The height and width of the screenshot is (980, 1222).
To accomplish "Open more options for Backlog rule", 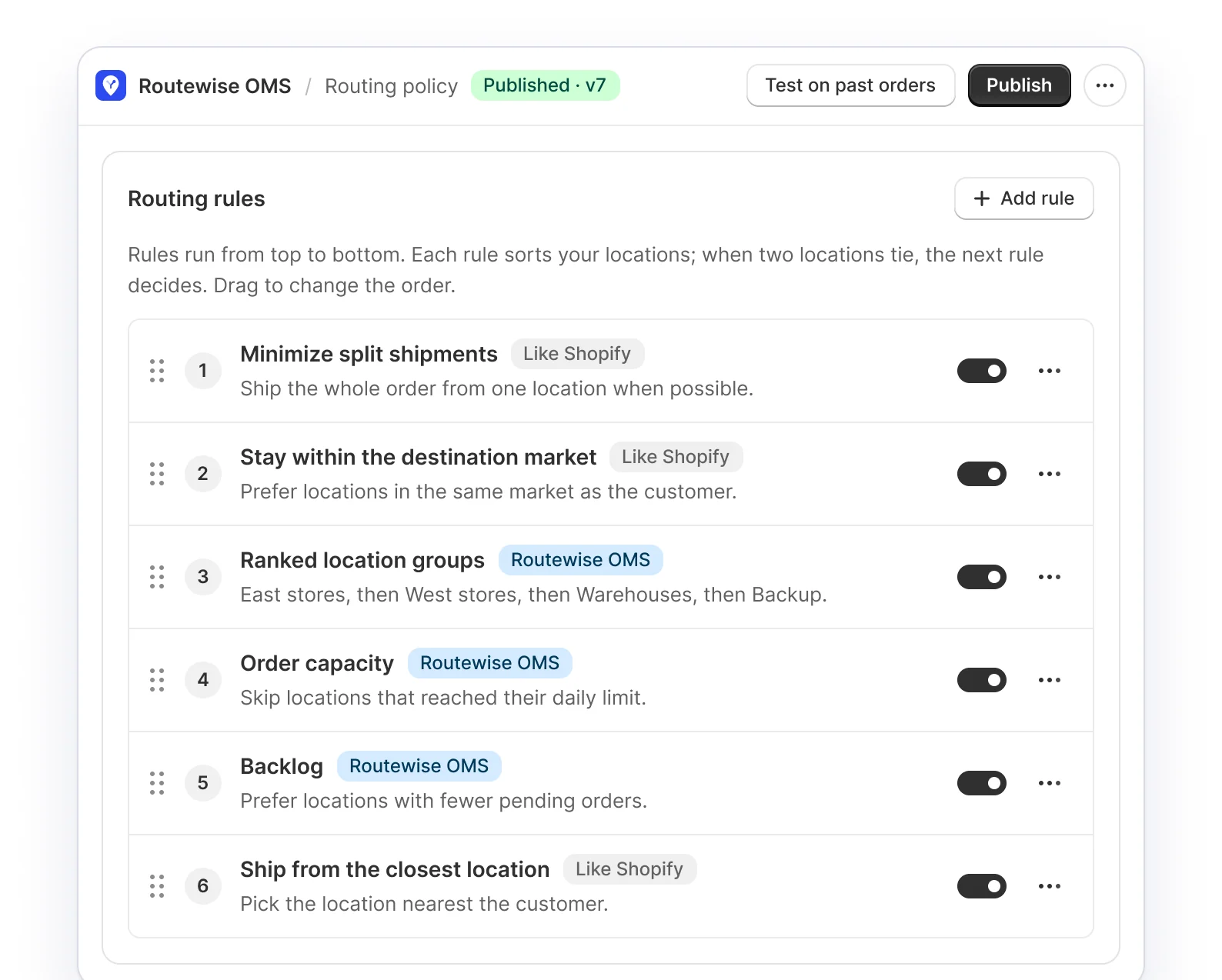I will 1050,783.
